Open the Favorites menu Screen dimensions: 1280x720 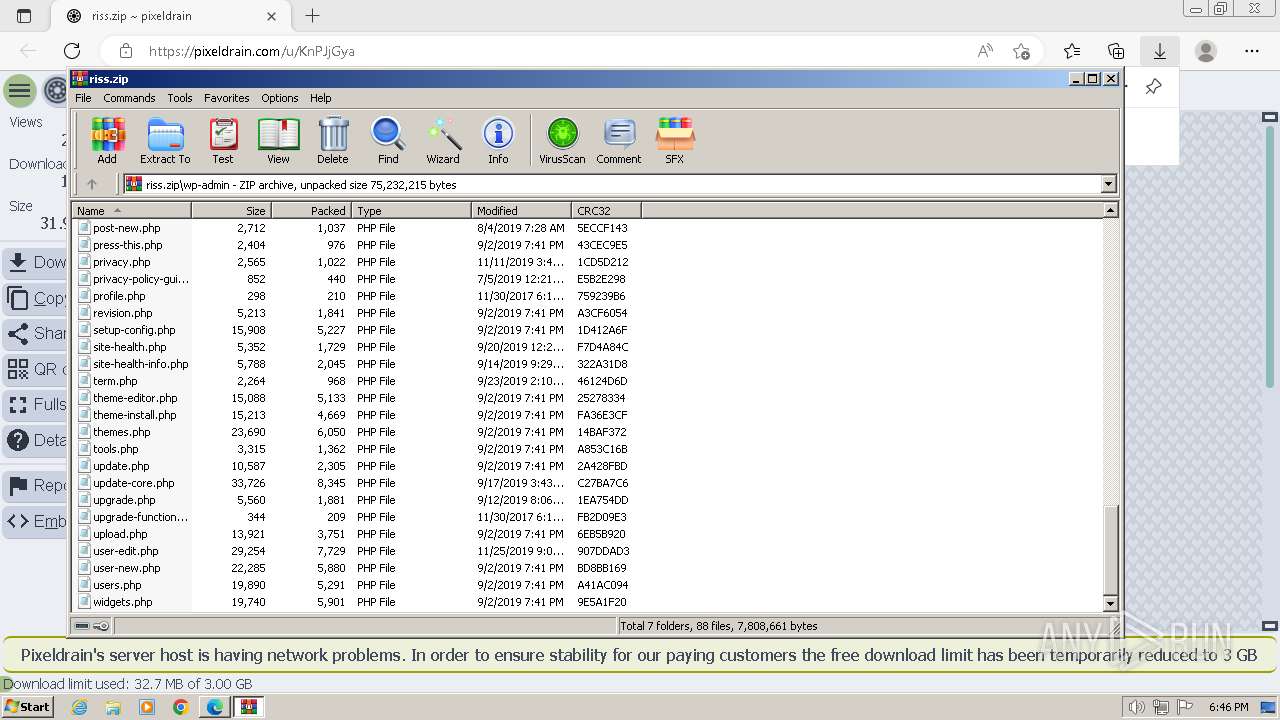(x=227, y=98)
